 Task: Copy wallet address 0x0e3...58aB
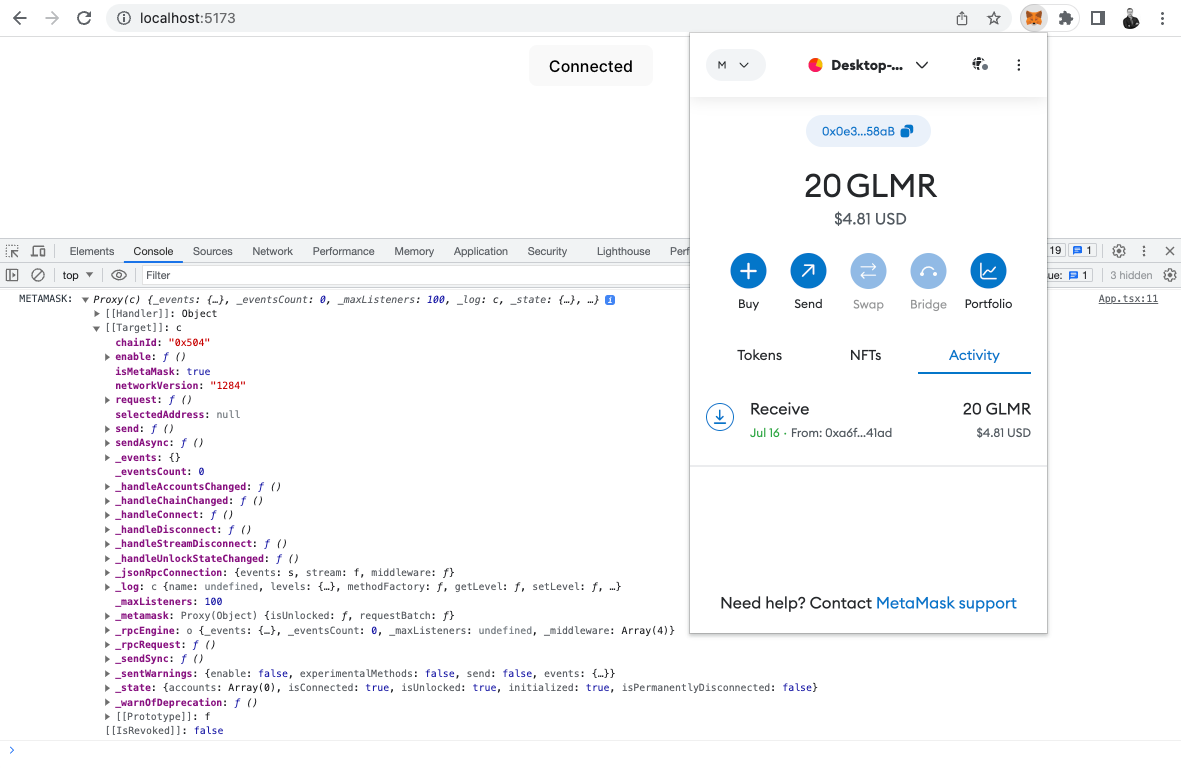[868, 131]
